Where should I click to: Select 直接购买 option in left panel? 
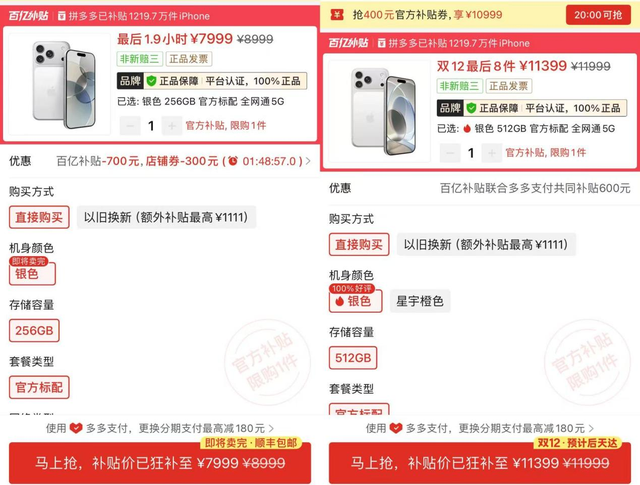(x=39, y=217)
